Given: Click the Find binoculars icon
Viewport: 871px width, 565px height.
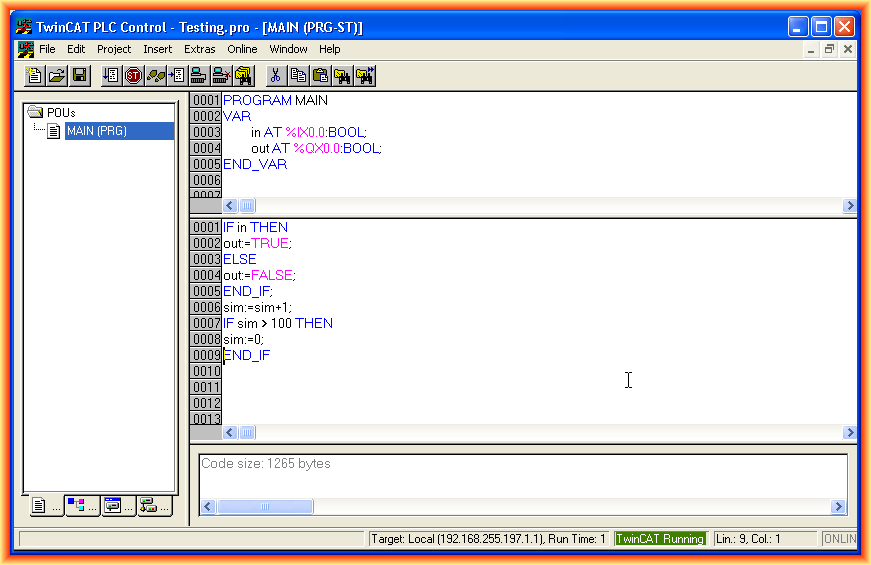Looking at the screenshot, I should [x=342, y=75].
